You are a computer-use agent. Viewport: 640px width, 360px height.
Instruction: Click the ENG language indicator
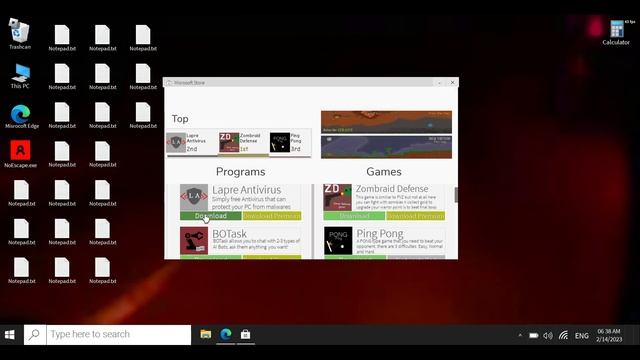[x=582, y=336]
